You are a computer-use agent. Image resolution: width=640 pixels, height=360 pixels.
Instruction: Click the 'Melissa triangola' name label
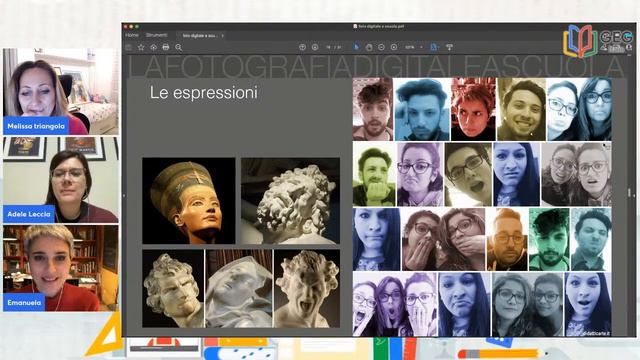point(36,126)
